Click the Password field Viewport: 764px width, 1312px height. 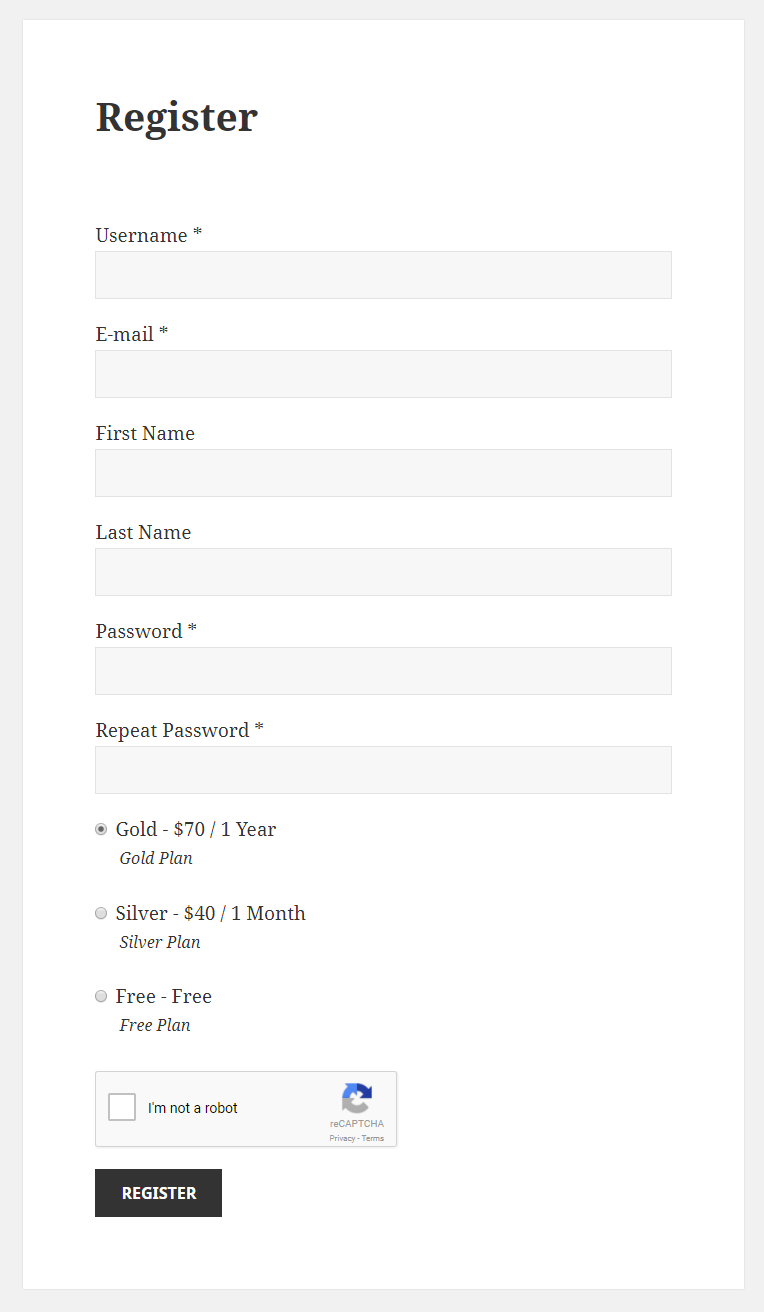383,671
